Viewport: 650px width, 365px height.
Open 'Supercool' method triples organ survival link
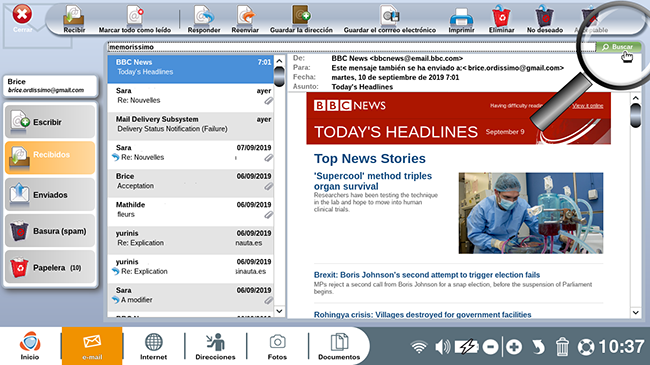373,181
